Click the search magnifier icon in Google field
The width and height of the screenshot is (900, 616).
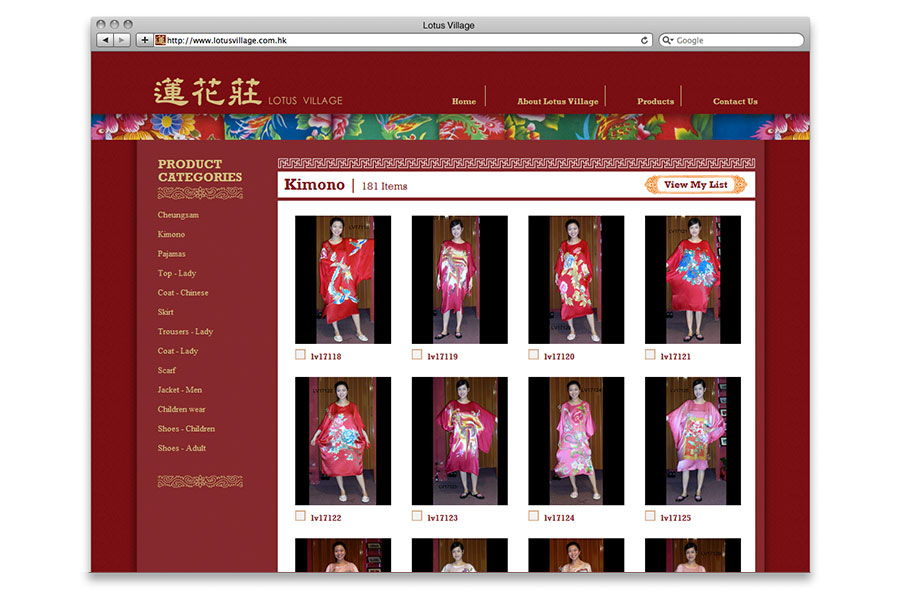click(x=667, y=40)
